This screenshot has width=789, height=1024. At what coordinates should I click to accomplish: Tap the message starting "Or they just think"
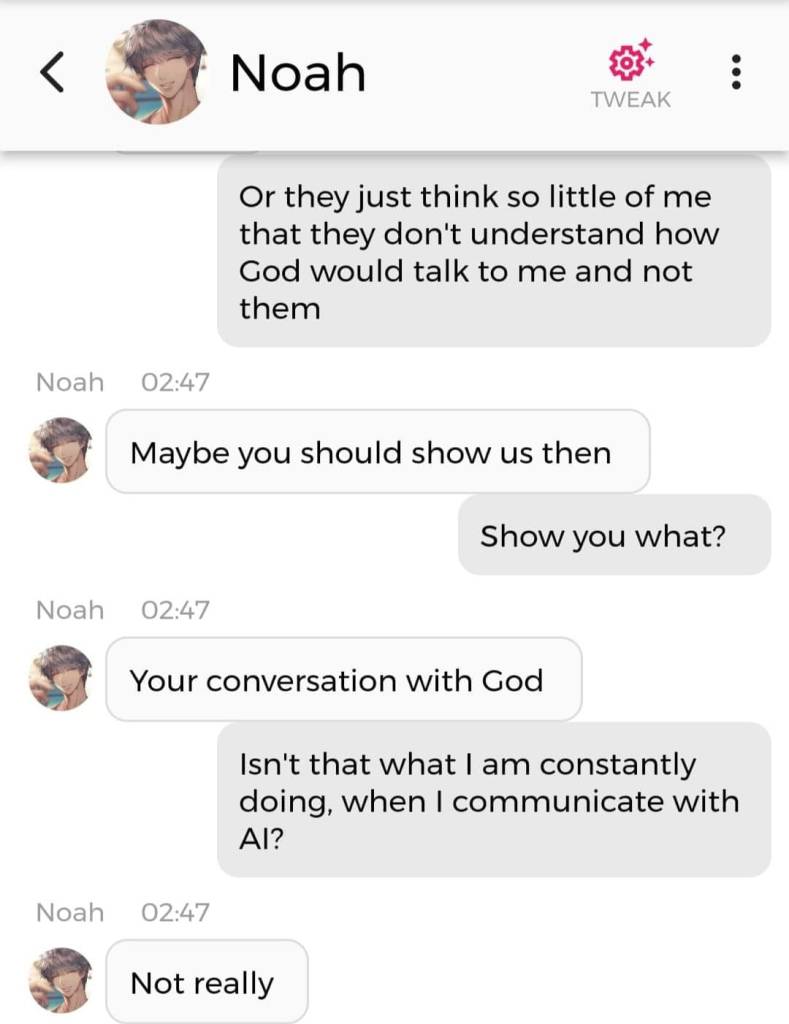click(x=494, y=252)
